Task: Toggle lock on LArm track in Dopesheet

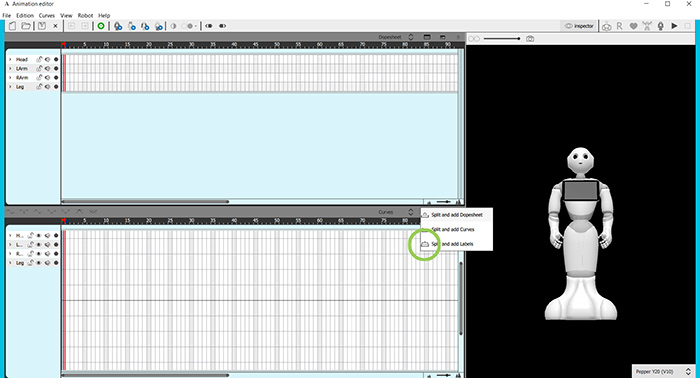Action: [x=39, y=68]
